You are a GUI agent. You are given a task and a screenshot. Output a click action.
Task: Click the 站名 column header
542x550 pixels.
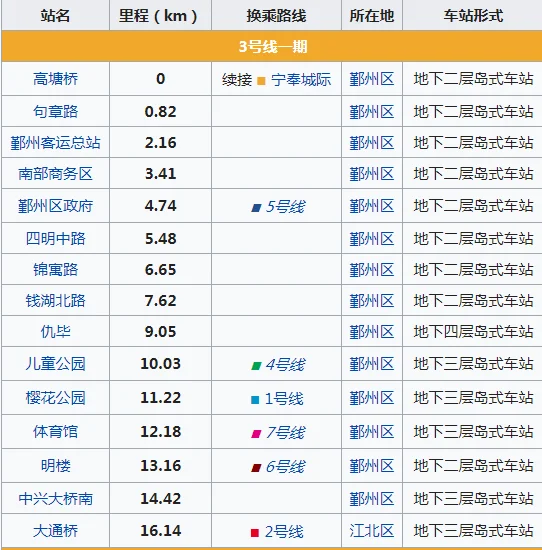point(55,15)
